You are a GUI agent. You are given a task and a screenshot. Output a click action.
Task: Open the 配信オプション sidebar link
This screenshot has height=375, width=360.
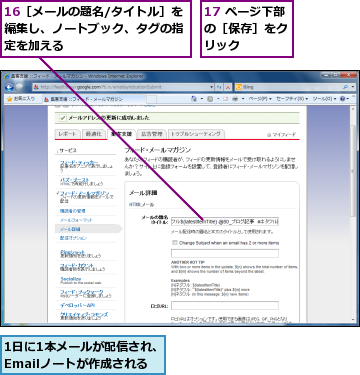(73, 238)
